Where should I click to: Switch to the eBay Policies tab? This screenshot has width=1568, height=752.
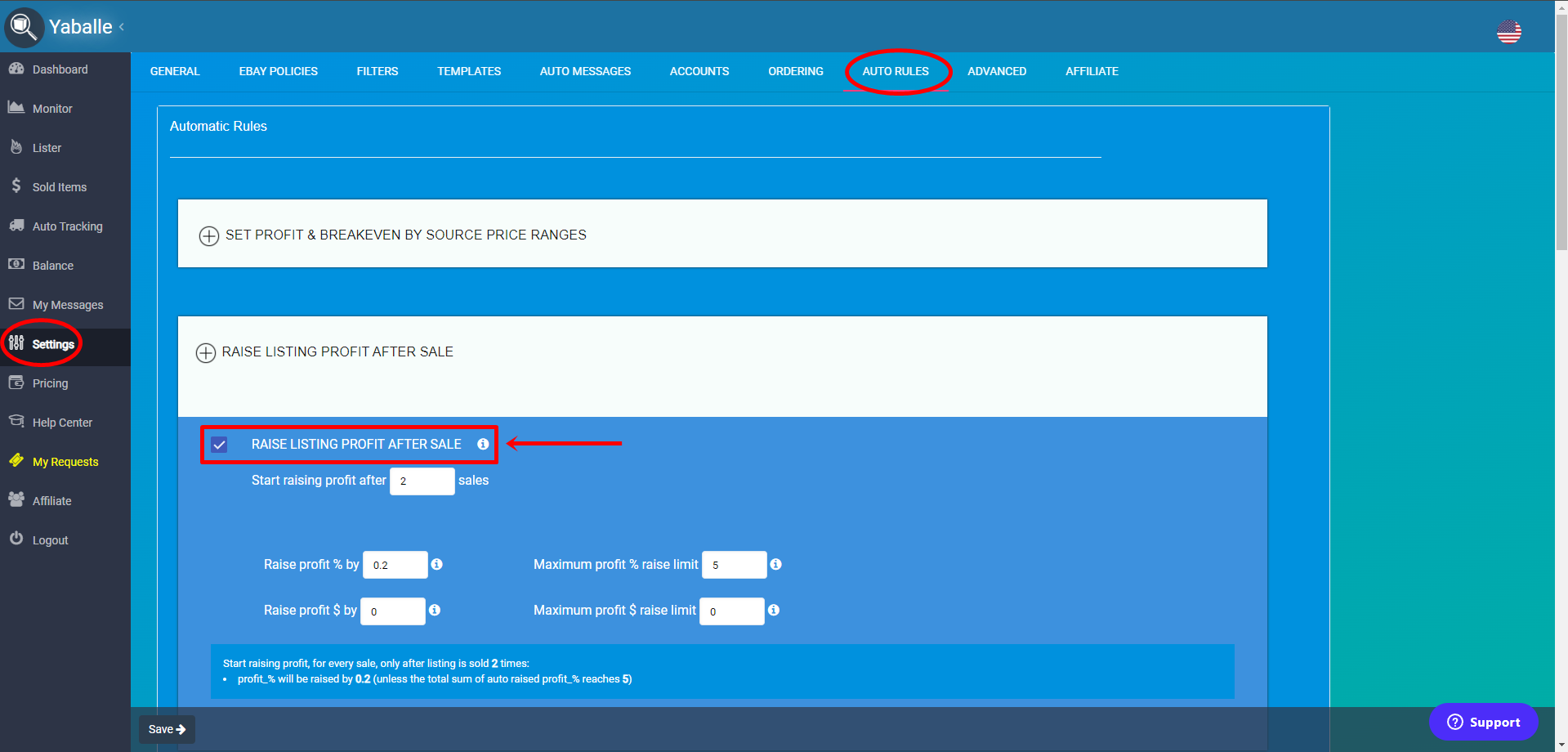pyautogui.click(x=279, y=71)
